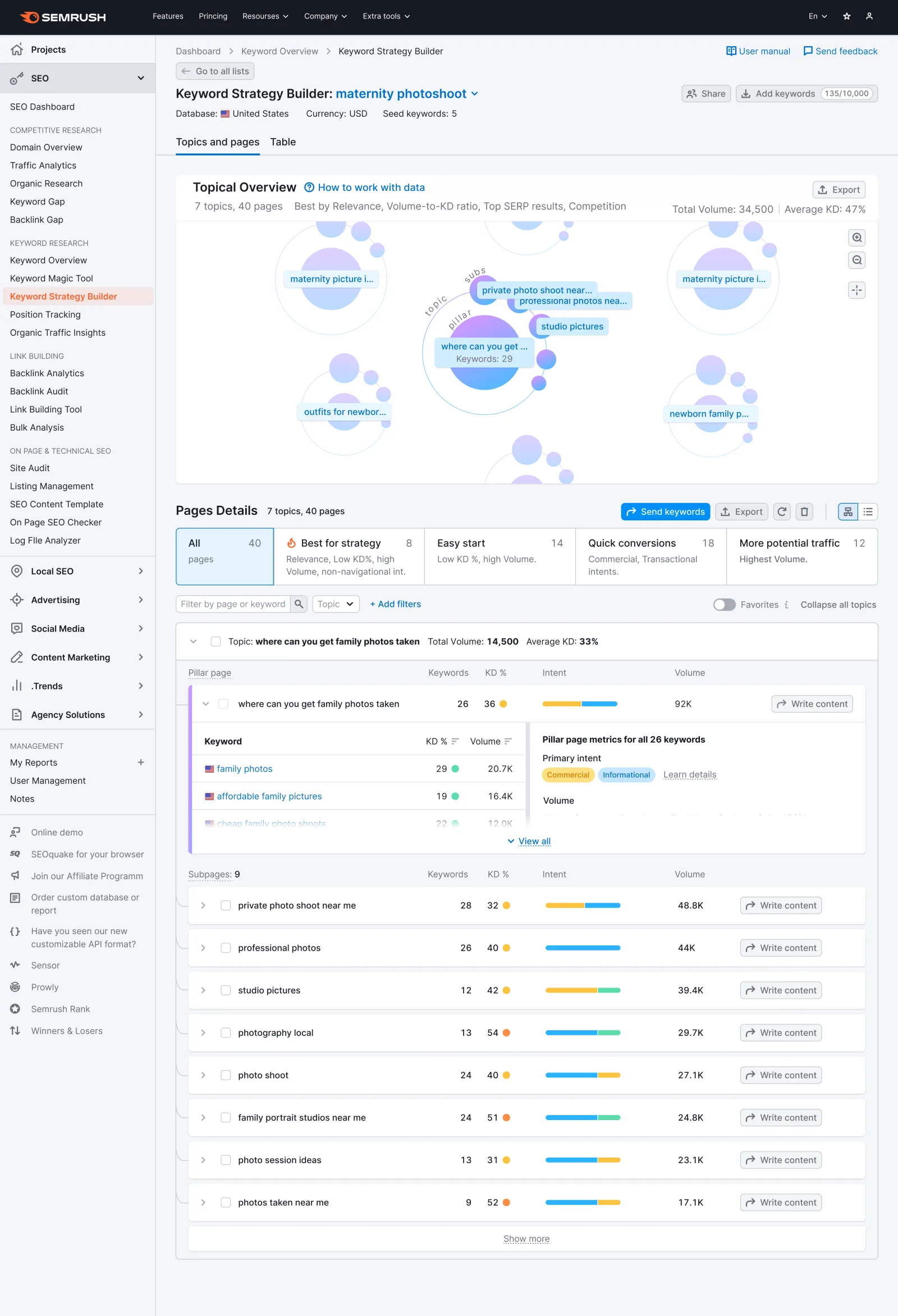The width and height of the screenshot is (898, 1316).
Task: Click the Prowly icon
Action: (x=15, y=987)
